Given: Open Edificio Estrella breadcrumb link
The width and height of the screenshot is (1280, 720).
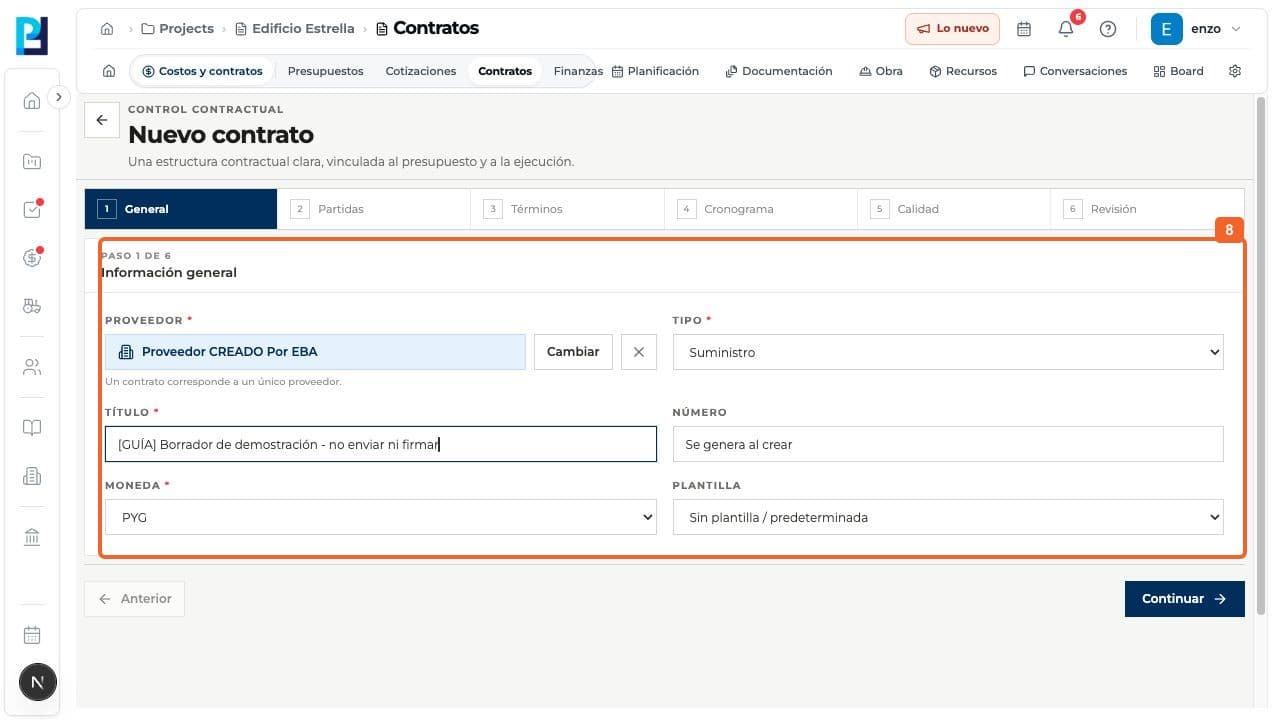Looking at the screenshot, I should pos(295,29).
